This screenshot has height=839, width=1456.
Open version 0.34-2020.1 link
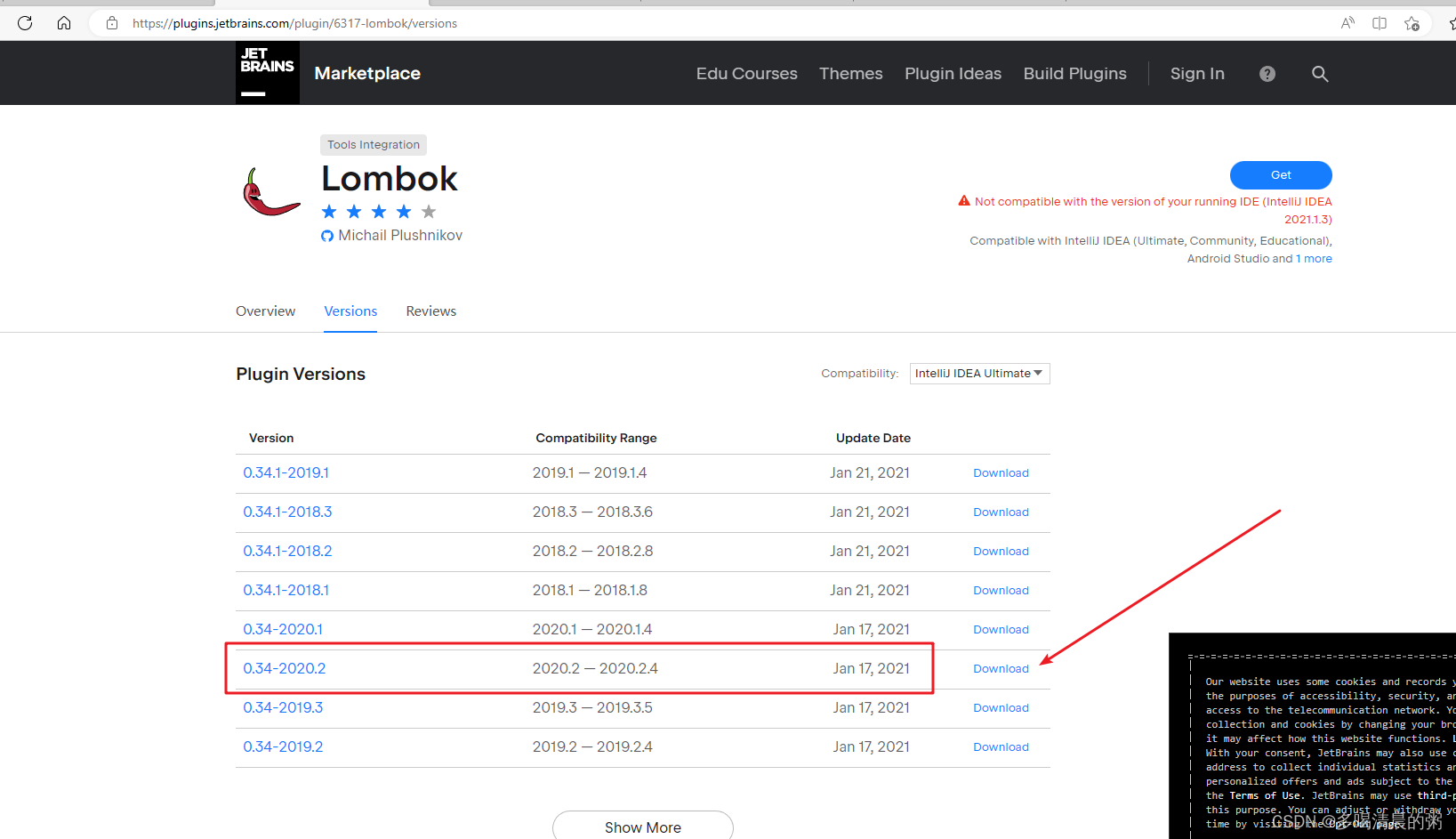coord(283,630)
